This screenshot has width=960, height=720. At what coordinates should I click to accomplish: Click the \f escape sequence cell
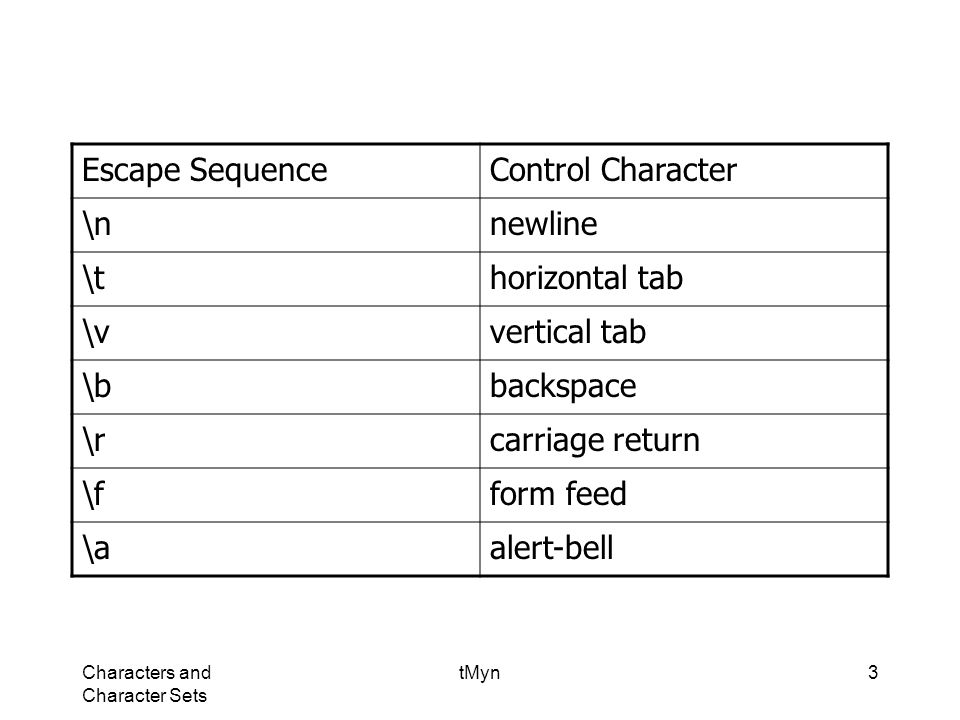pos(276,495)
